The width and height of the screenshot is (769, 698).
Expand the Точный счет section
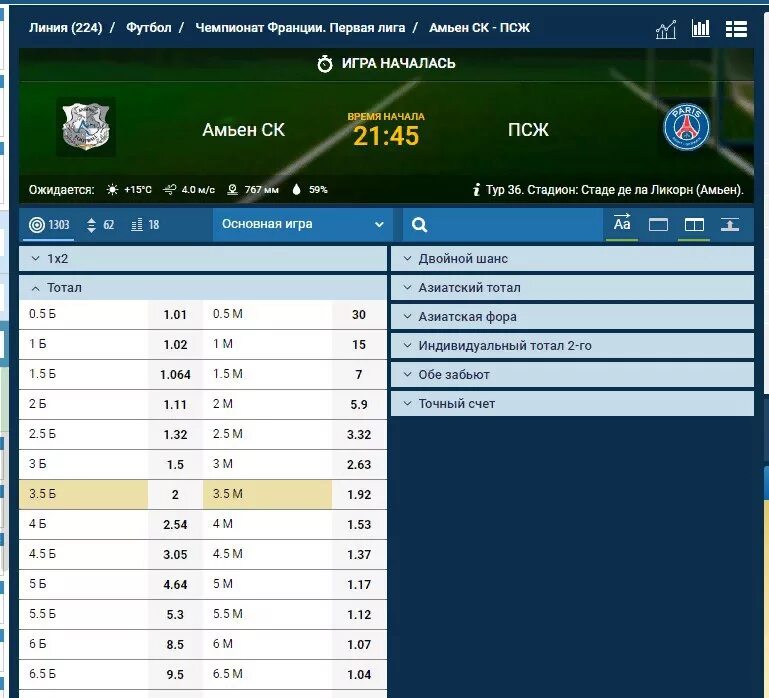(572, 403)
